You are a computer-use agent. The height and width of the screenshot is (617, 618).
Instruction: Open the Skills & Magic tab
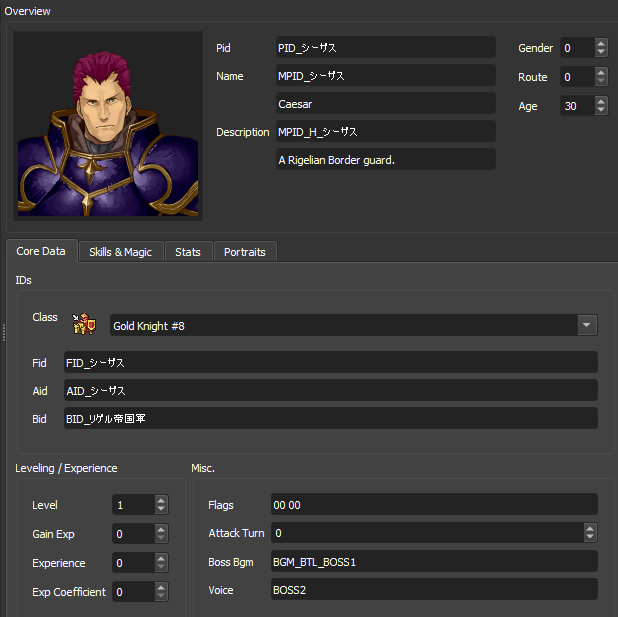click(x=121, y=252)
